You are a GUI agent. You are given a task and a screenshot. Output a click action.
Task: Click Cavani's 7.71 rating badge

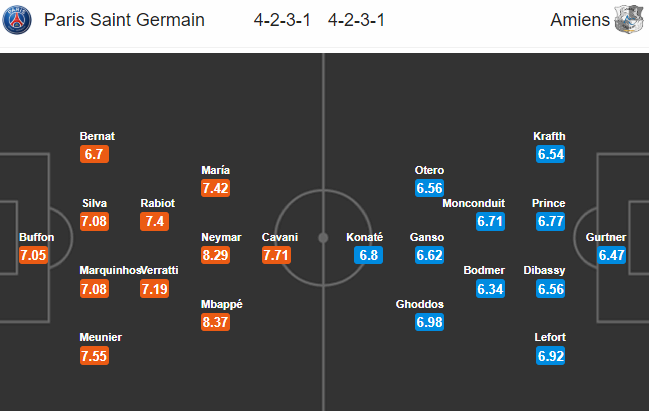pos(276,255)
